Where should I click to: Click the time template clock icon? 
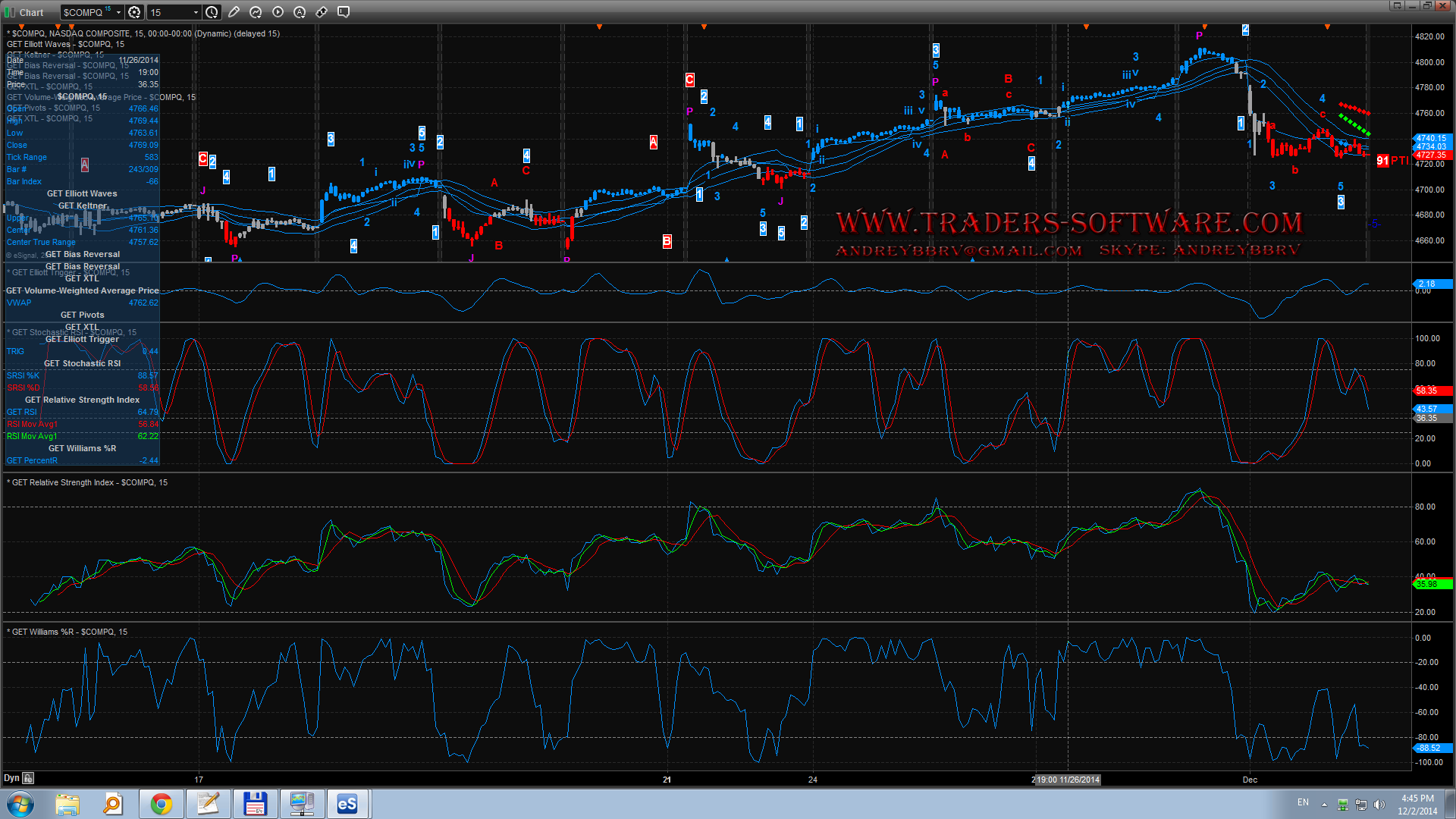click(212, 12)
